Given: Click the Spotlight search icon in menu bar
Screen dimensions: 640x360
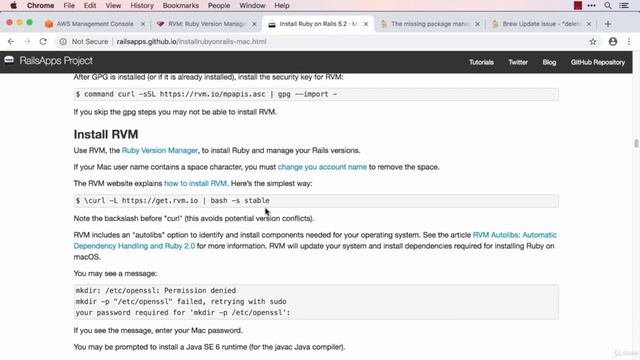Looking at the screenshot, I should tap(608, 6).
